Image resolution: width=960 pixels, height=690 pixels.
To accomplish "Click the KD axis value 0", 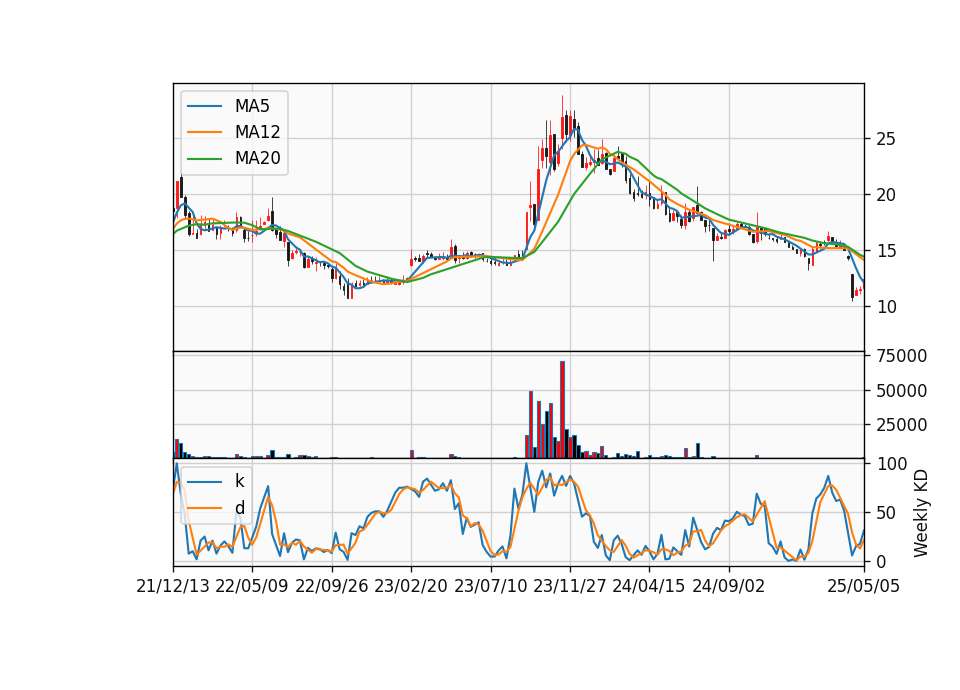I will point(882,561).
